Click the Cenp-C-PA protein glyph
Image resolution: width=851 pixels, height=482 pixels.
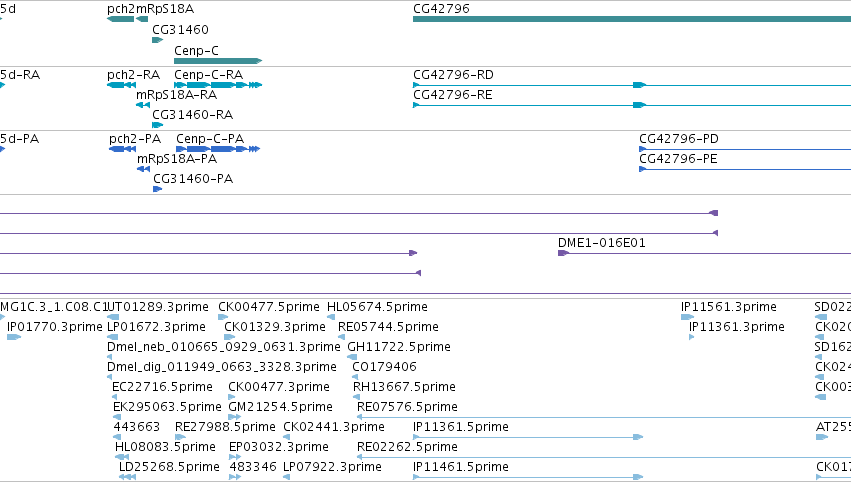coord(218,149)
